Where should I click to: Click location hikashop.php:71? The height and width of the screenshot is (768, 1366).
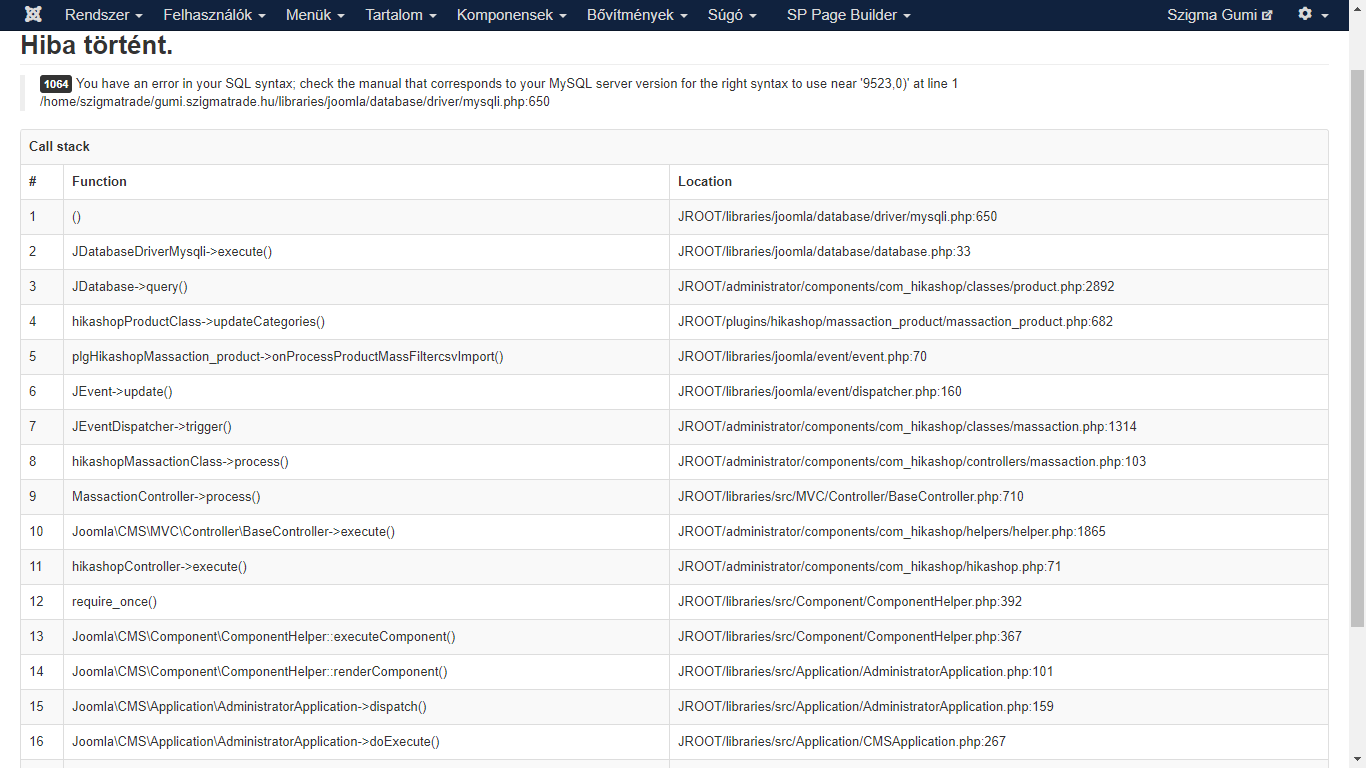point(870,566)
